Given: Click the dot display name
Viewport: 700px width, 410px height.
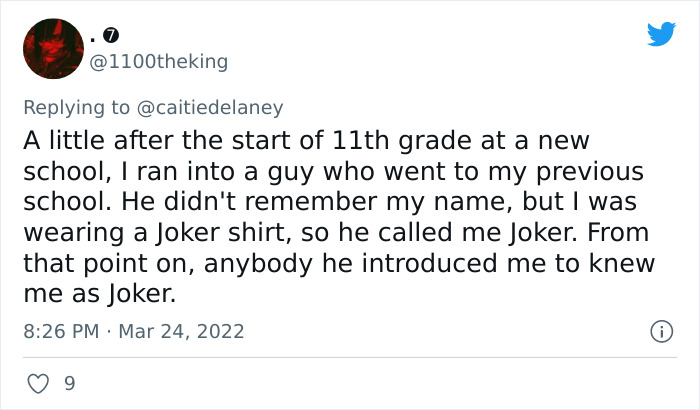Looking at the screenshot, I should pos(93,38).
